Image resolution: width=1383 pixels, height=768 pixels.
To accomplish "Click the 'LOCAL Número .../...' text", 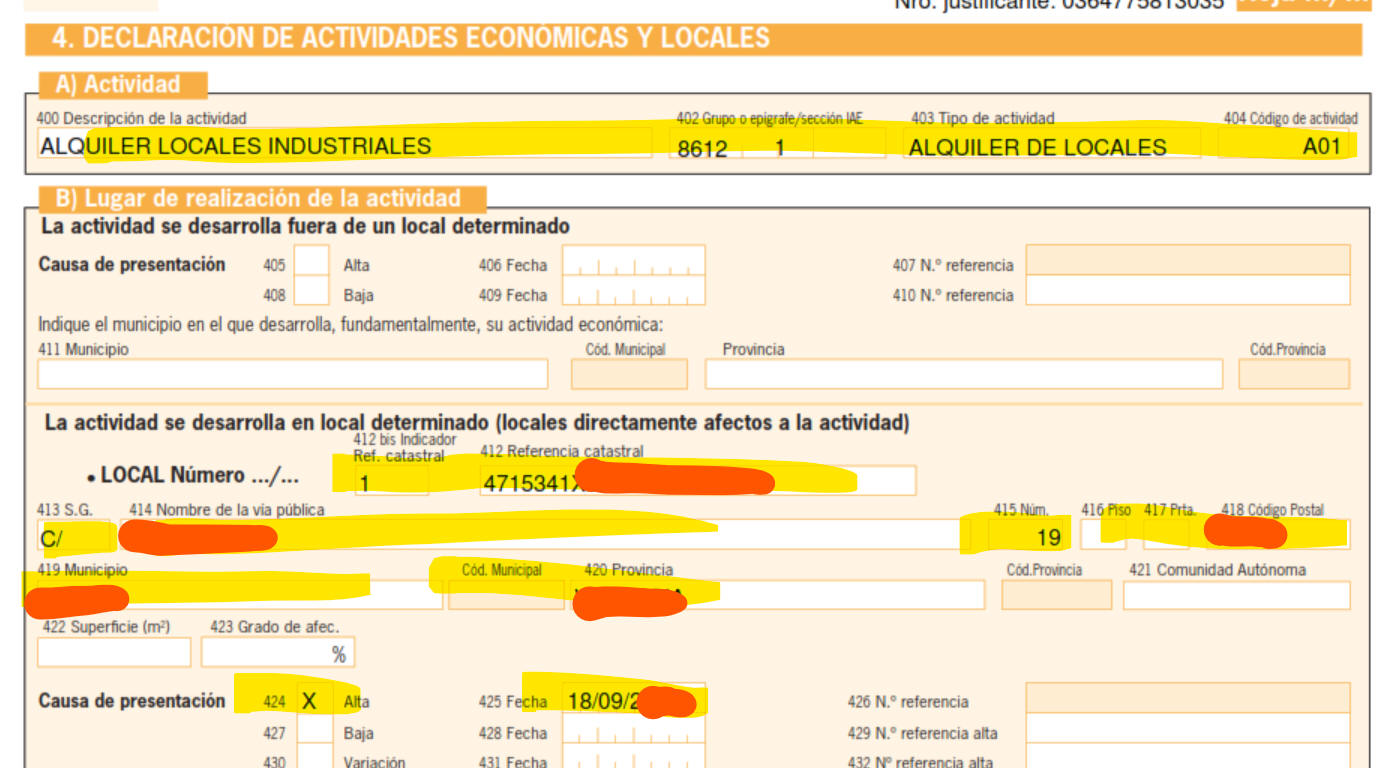I will pos(200,475).
